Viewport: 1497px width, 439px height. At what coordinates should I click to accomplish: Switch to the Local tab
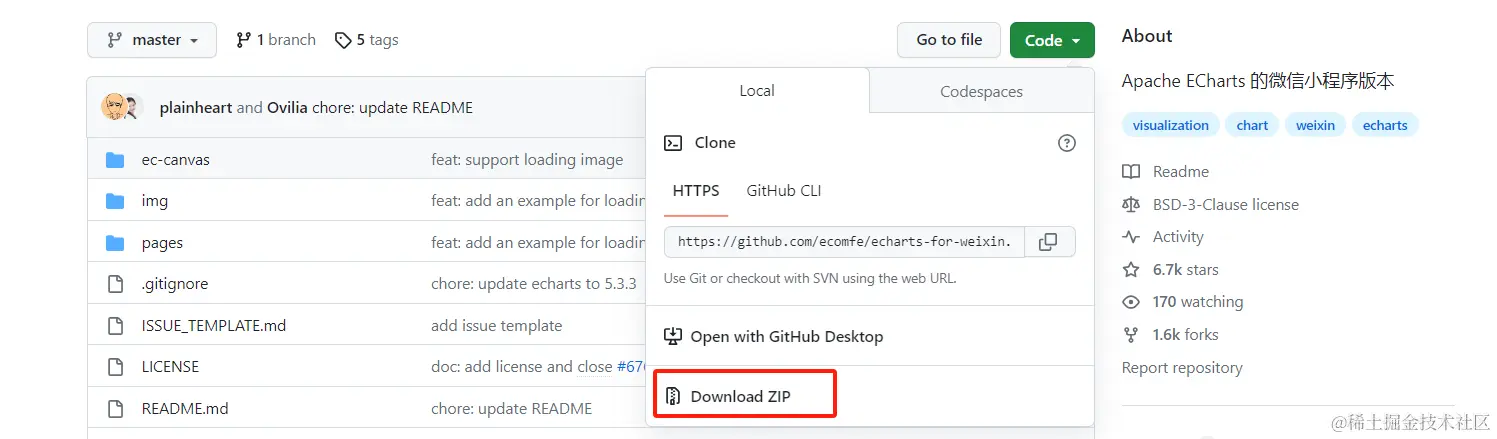(757, 90)
